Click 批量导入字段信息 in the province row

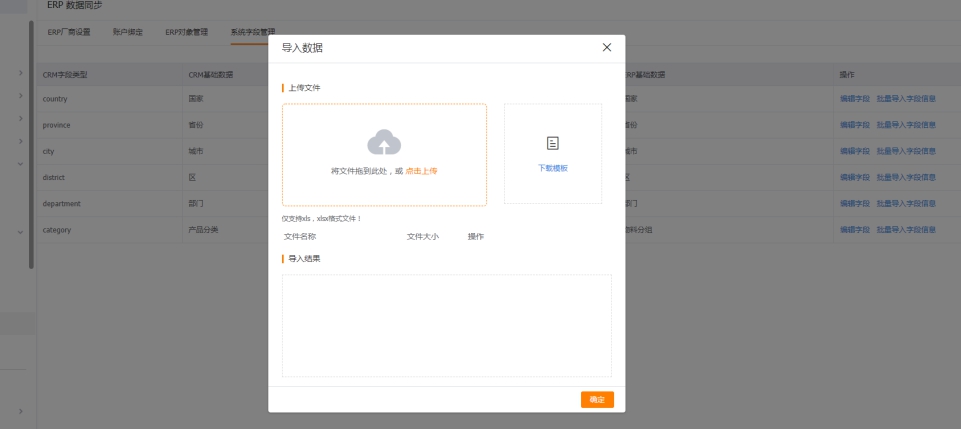pyautogui.click(x=906, y=125)
